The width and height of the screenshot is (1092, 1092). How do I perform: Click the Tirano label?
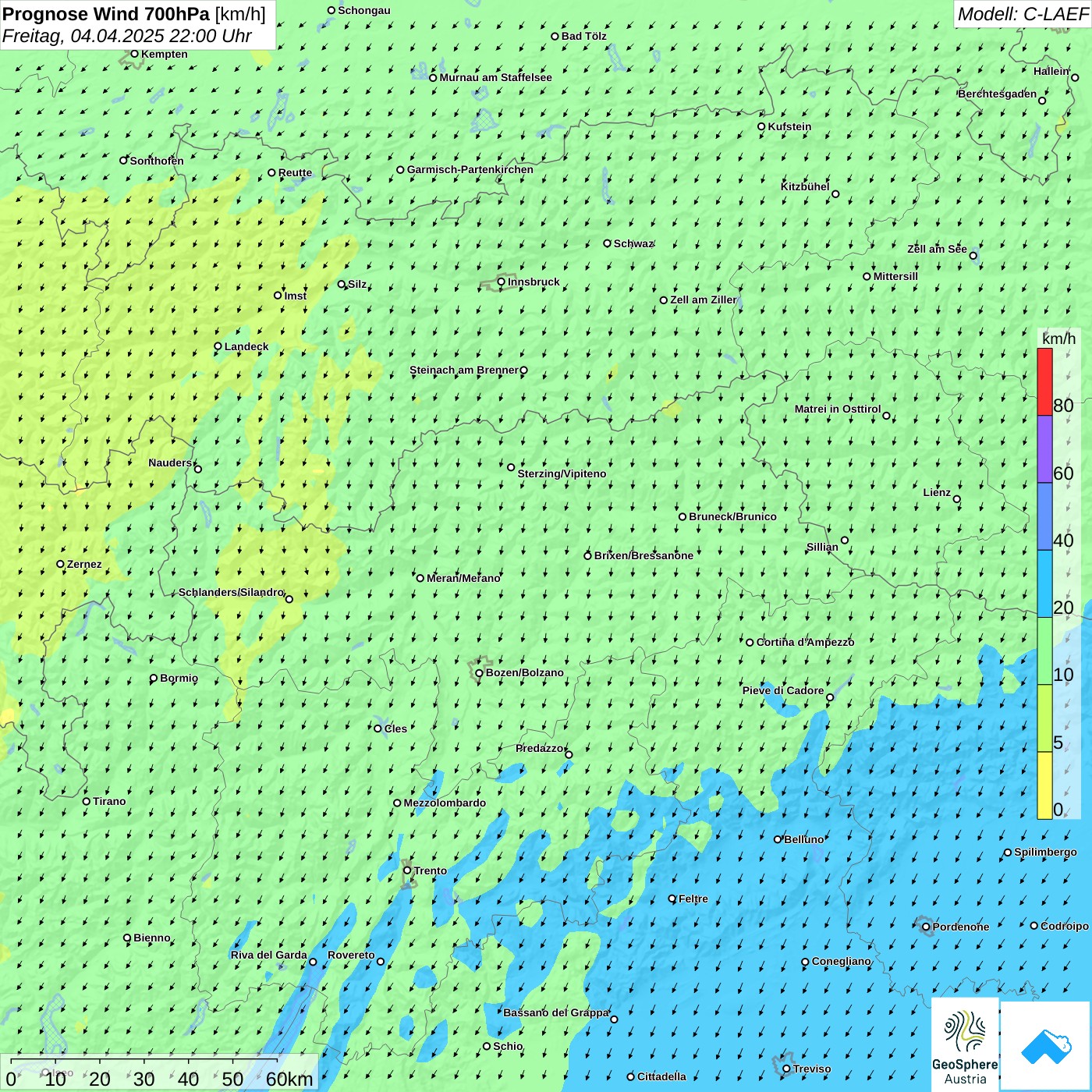[109, 801]
